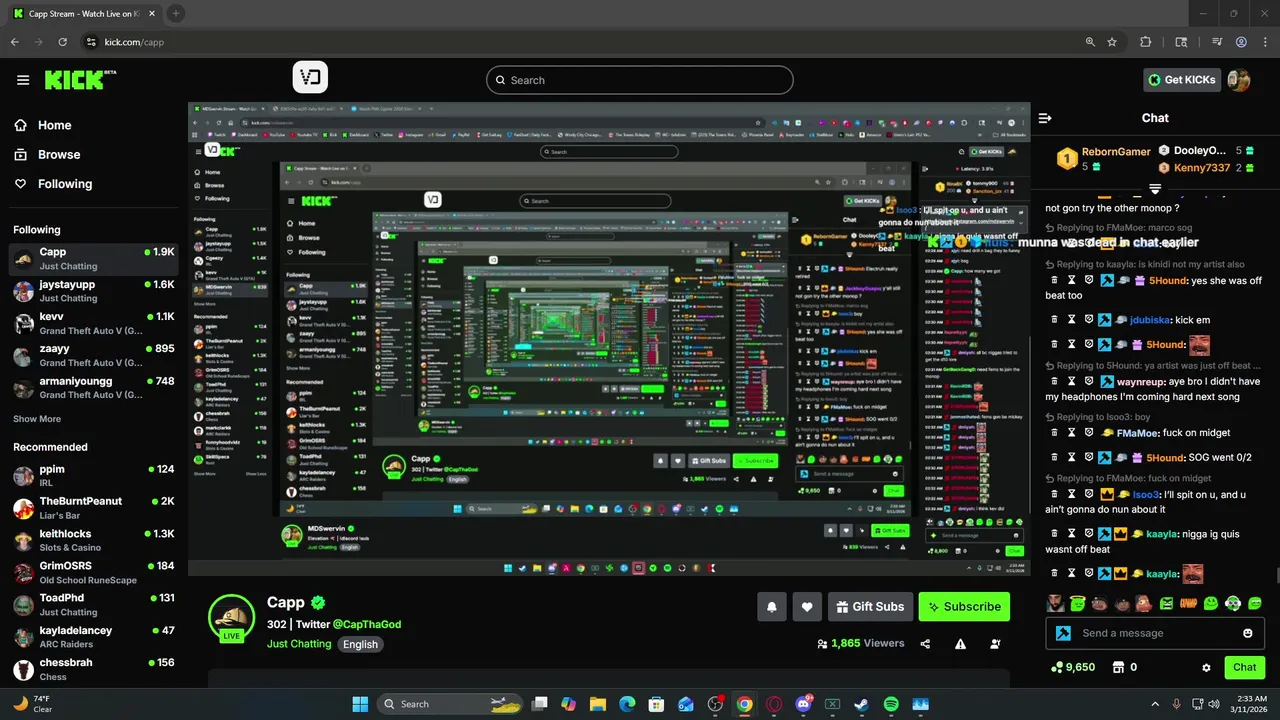
Task: Open Spotify from the taskbar
Action: pos(891,704)
